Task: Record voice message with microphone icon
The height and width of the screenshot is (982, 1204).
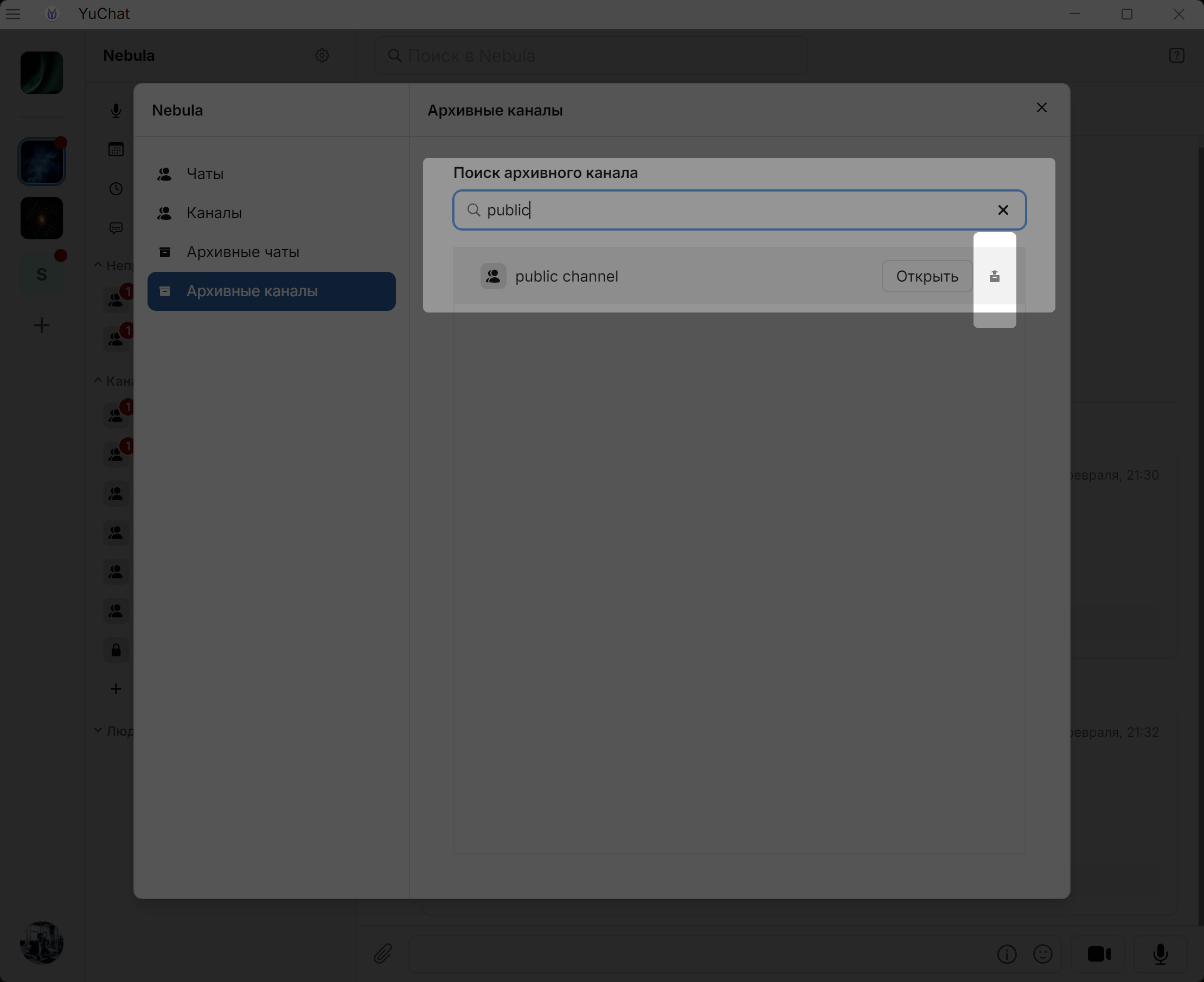Action: (x=1160, y=954)
